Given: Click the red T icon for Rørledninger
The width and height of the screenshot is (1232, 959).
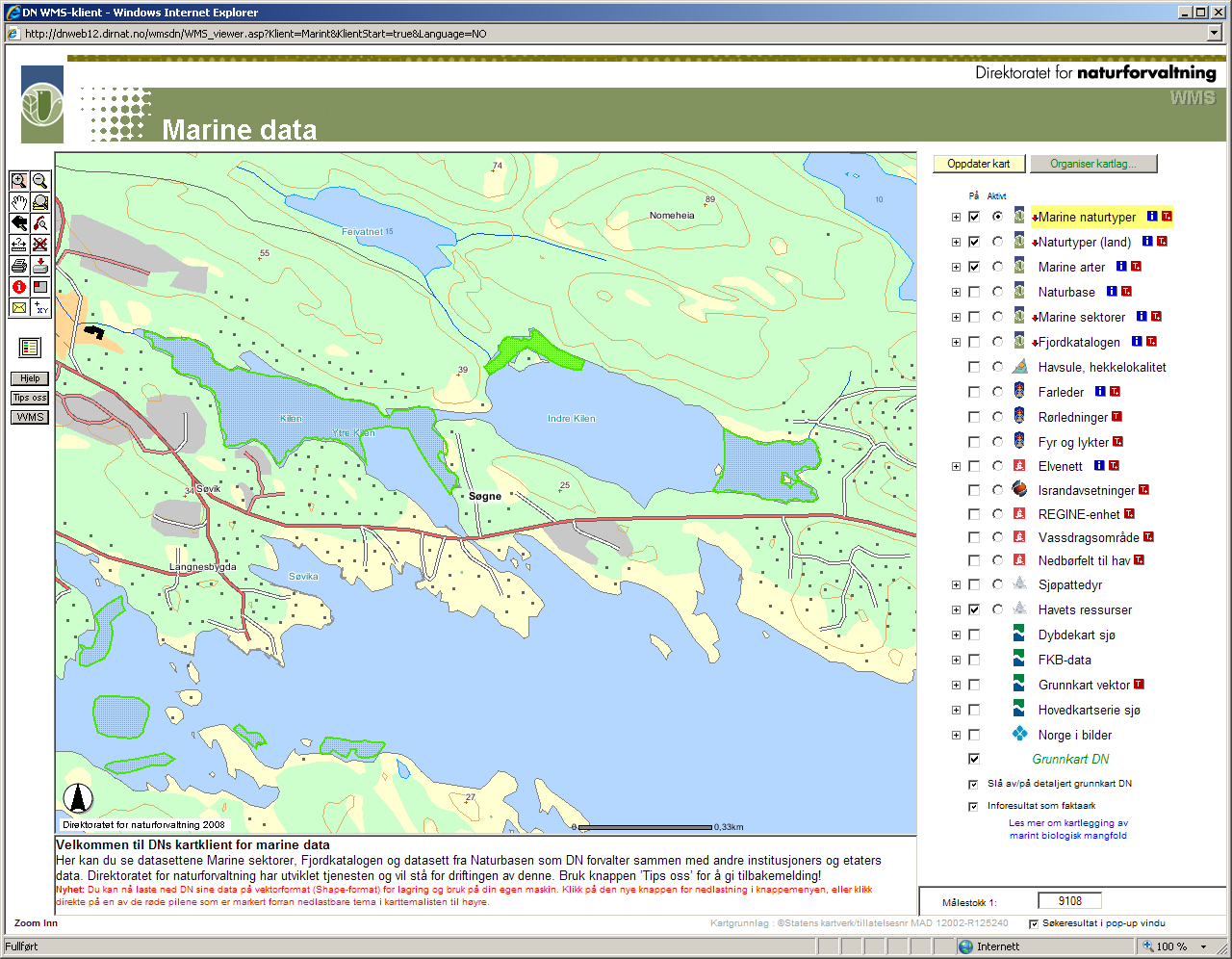Looking at the screenshot, I should coord(1116,417).
